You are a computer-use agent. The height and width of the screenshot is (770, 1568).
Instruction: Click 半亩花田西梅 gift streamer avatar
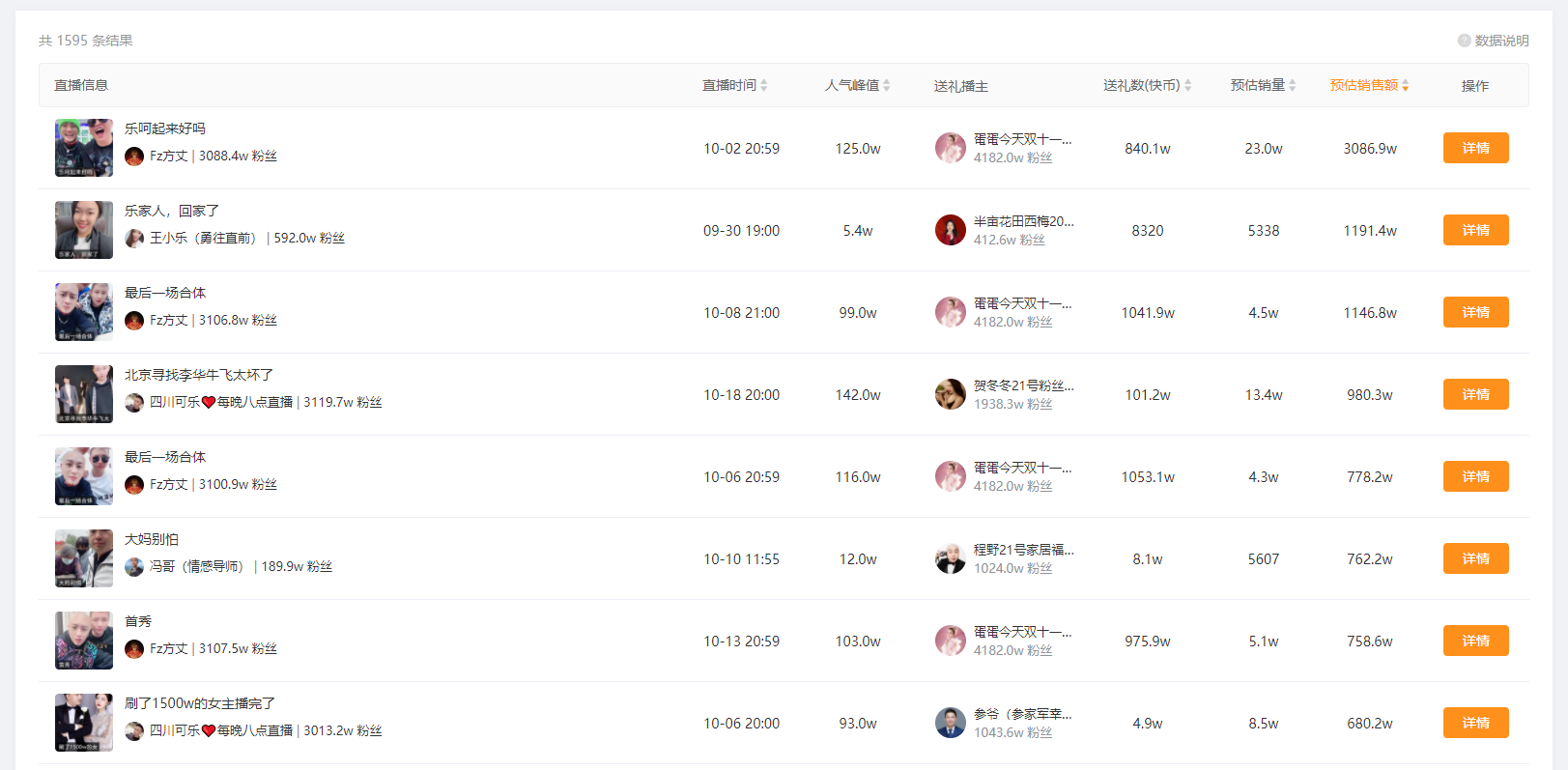[951, 230]
